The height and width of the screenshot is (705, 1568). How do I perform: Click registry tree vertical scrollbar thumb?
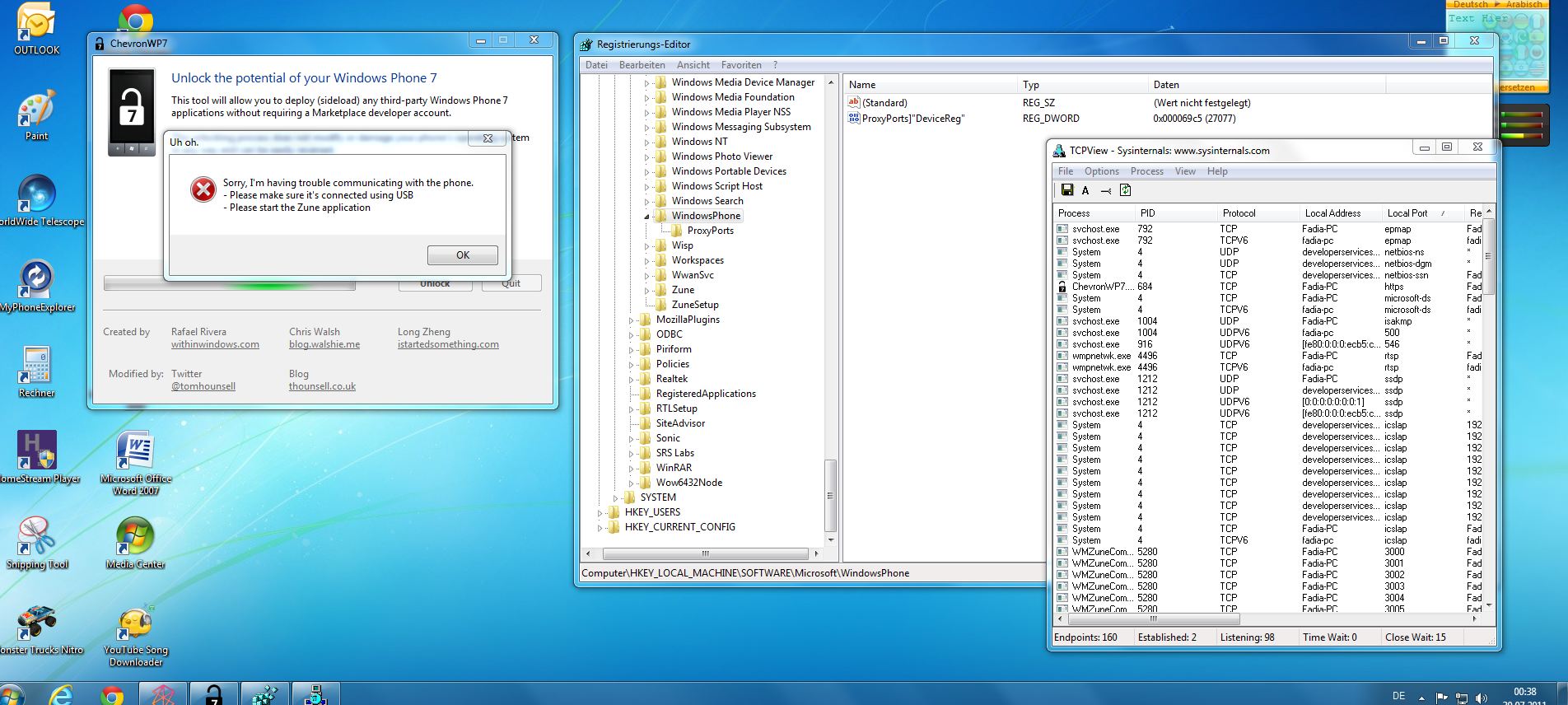(x=830, y=496)
